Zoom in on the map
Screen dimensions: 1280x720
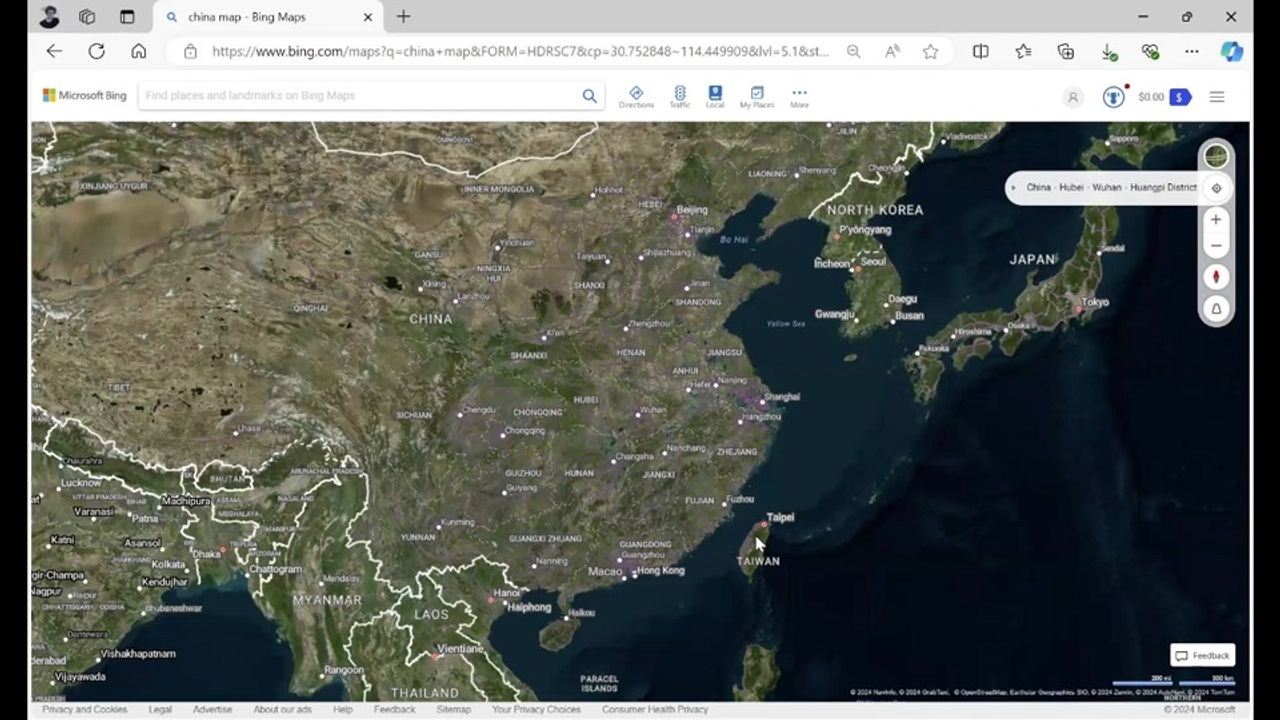(x=1216, y=220)
